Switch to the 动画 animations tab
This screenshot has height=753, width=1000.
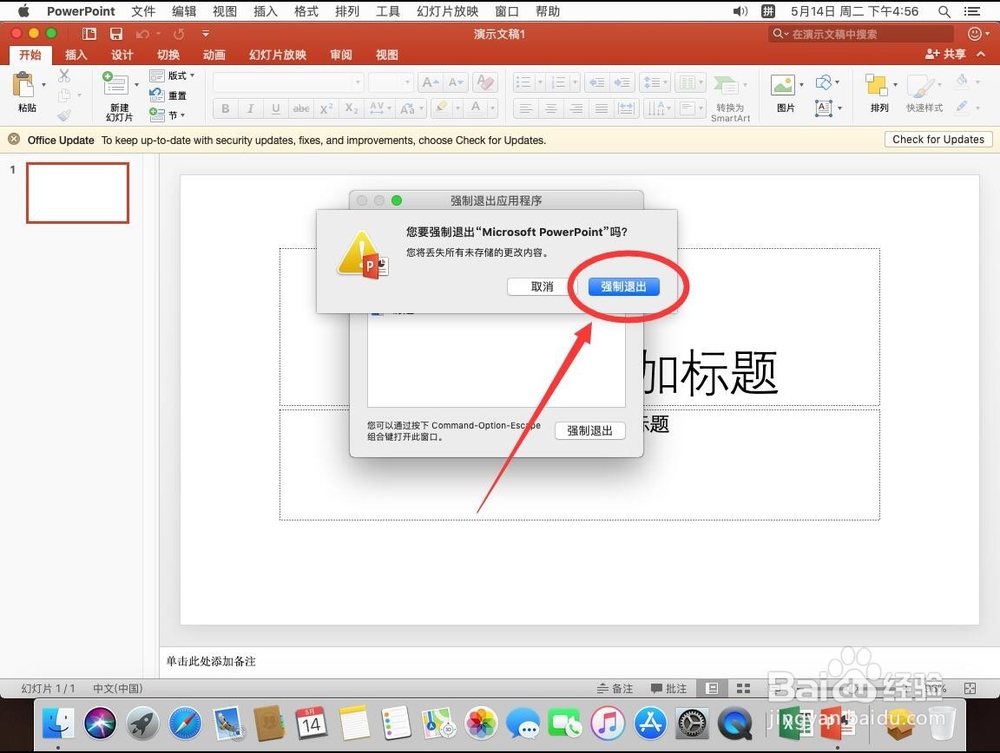click(x=214, y=55)
